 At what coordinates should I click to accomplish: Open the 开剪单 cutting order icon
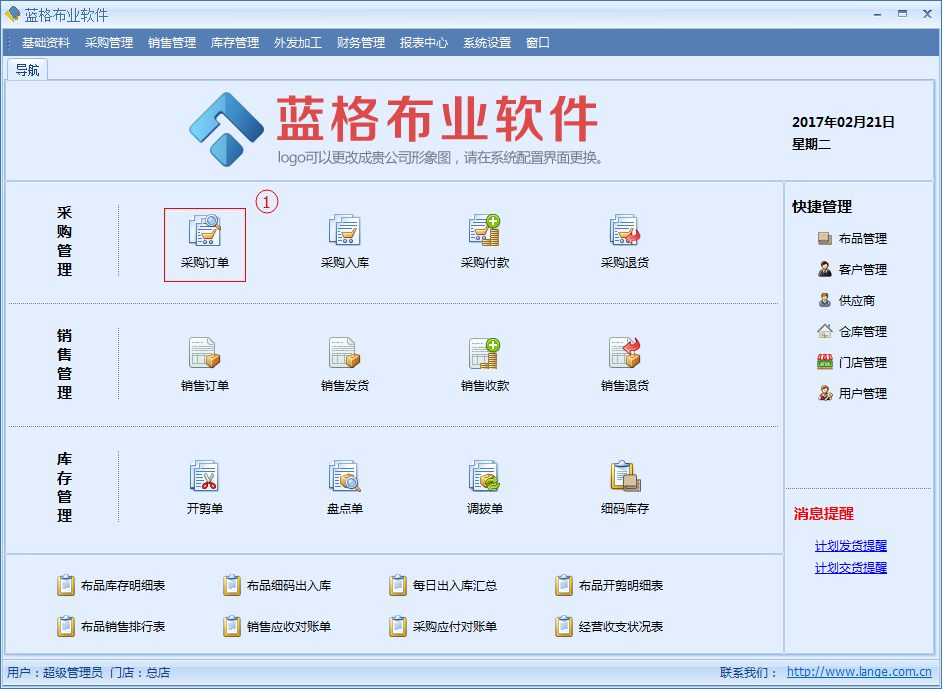coord(205,477)
